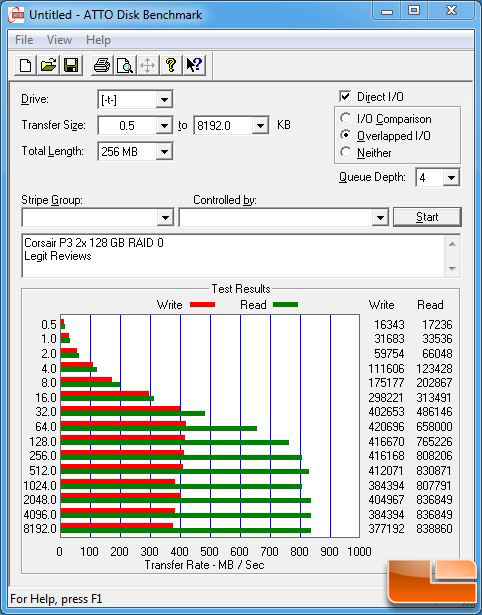Open the Total Length dropdown

coord(164,151)
